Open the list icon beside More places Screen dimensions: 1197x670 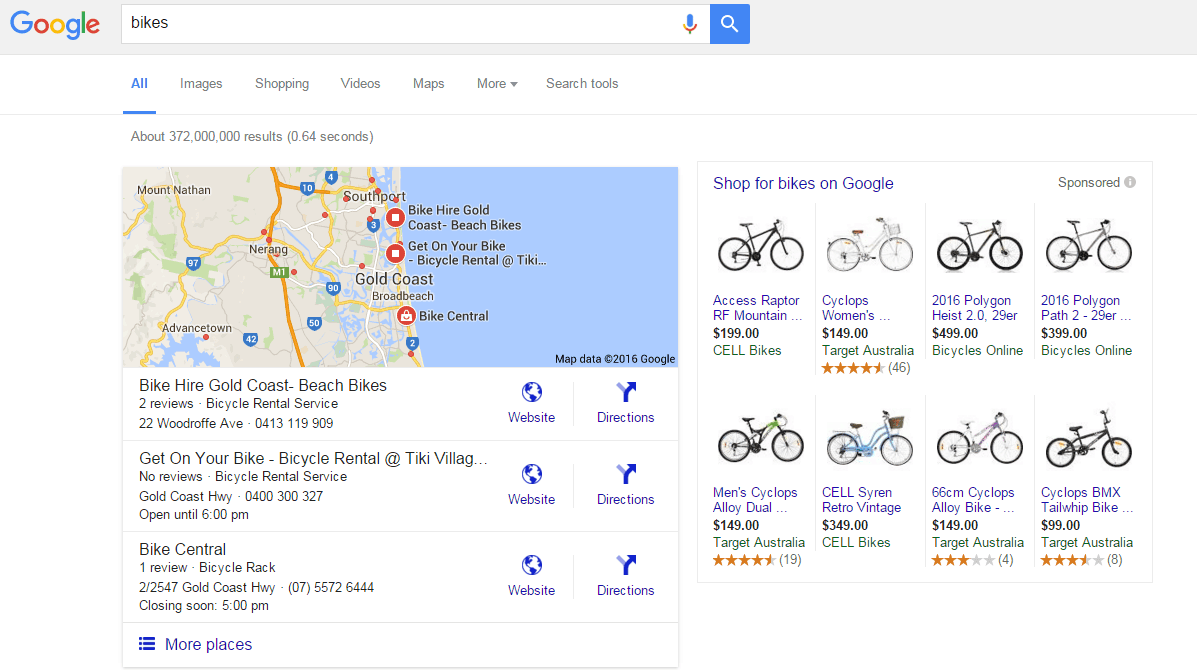[147, 644]
